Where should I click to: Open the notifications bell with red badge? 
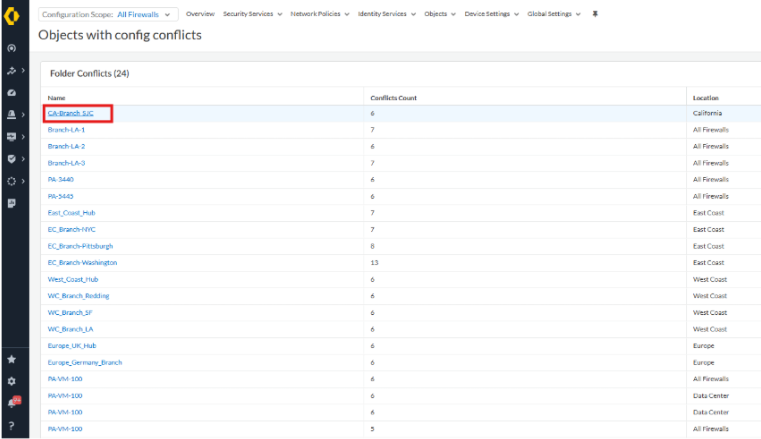(x=14, y=402)
